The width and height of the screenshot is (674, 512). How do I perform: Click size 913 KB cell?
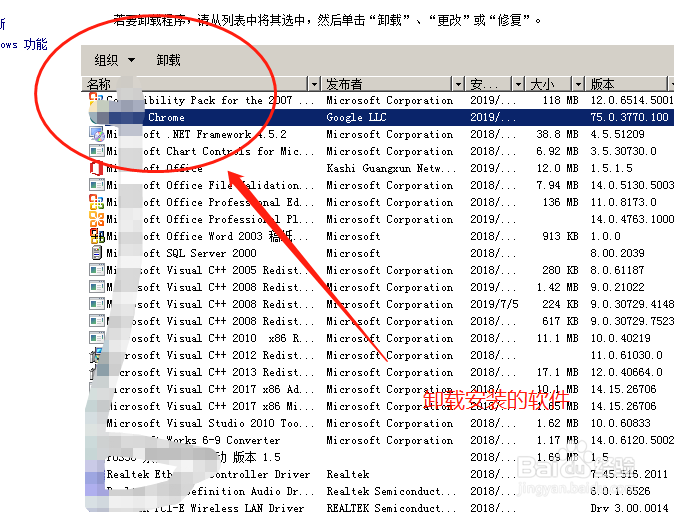coord(560,236)
